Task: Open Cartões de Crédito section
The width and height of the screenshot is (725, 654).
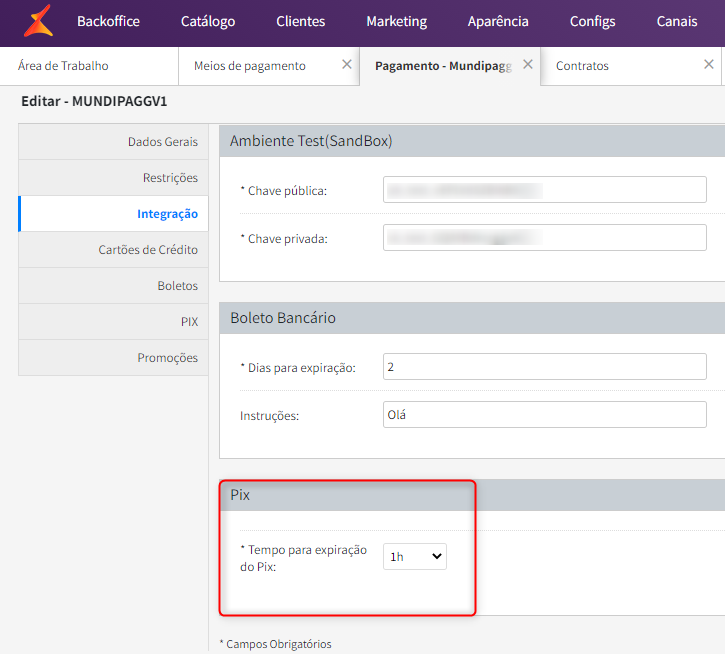Action: point(113,250)
